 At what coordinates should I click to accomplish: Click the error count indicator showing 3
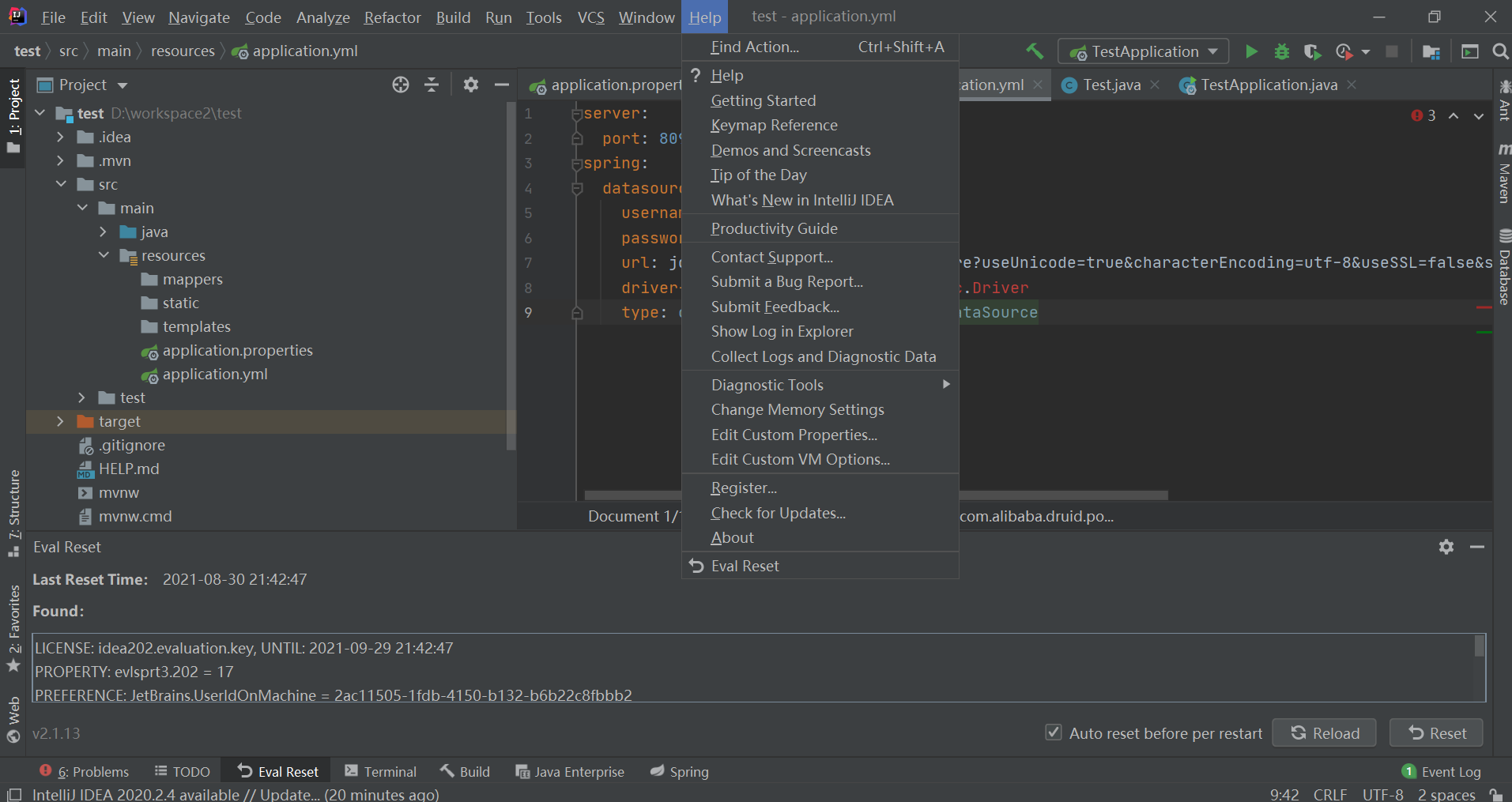tap(1423, 116)
